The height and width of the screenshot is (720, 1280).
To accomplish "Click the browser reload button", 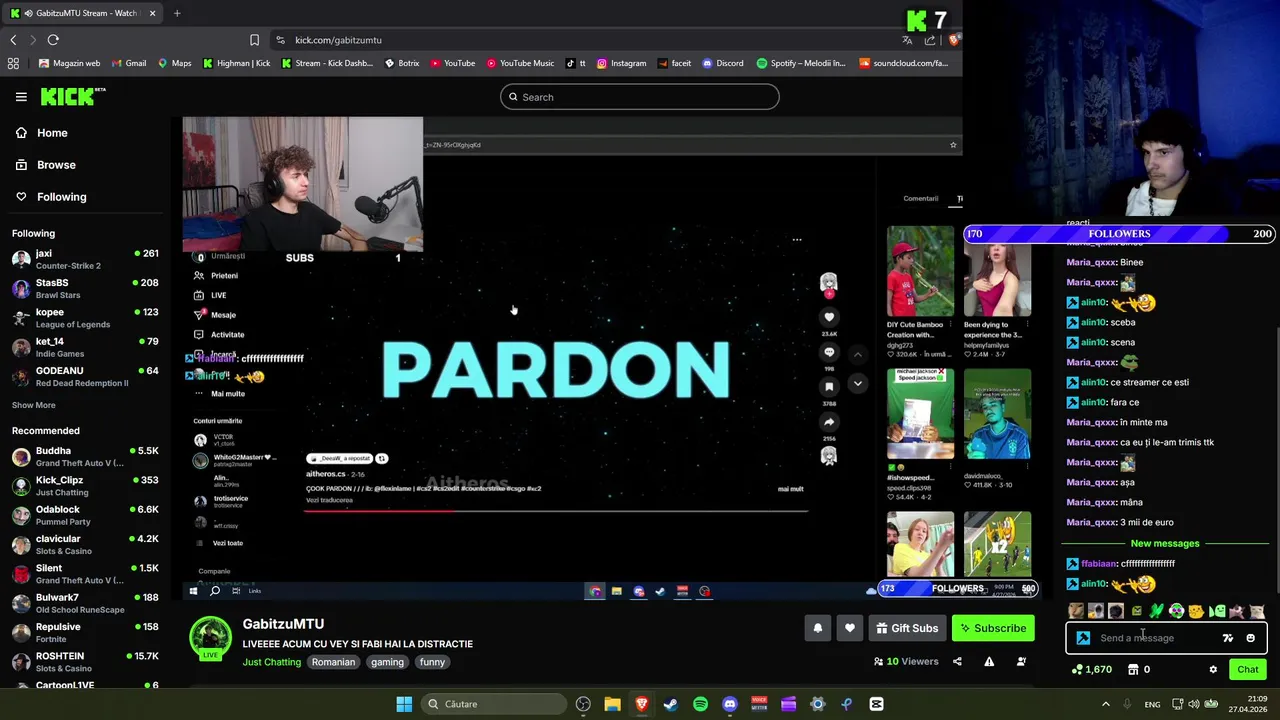I will tap(53, 40).
